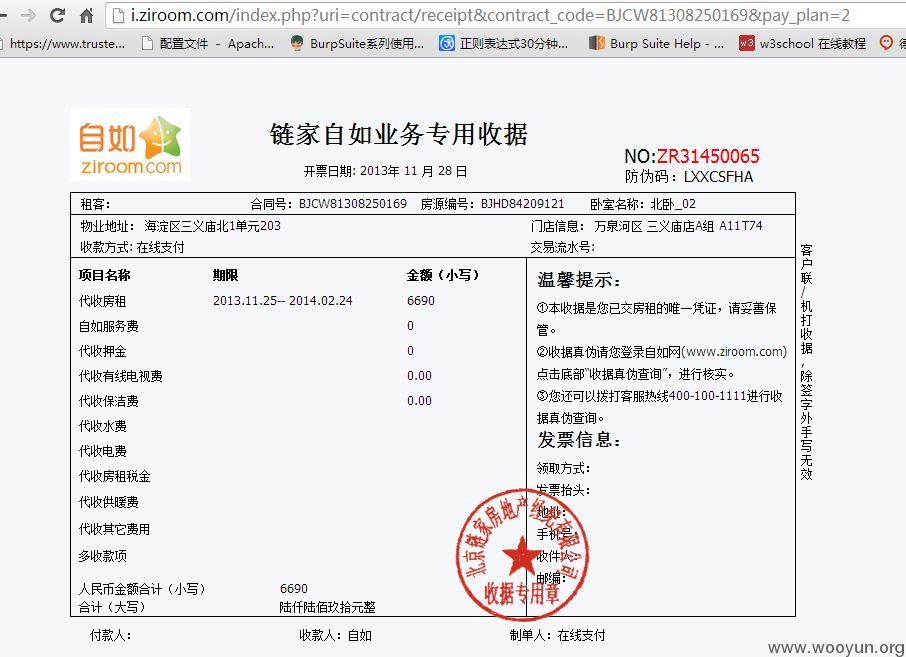This screenshot has width=906, height=657.
Task: Click the 温馨提示 heading
Action: [579, 280]
